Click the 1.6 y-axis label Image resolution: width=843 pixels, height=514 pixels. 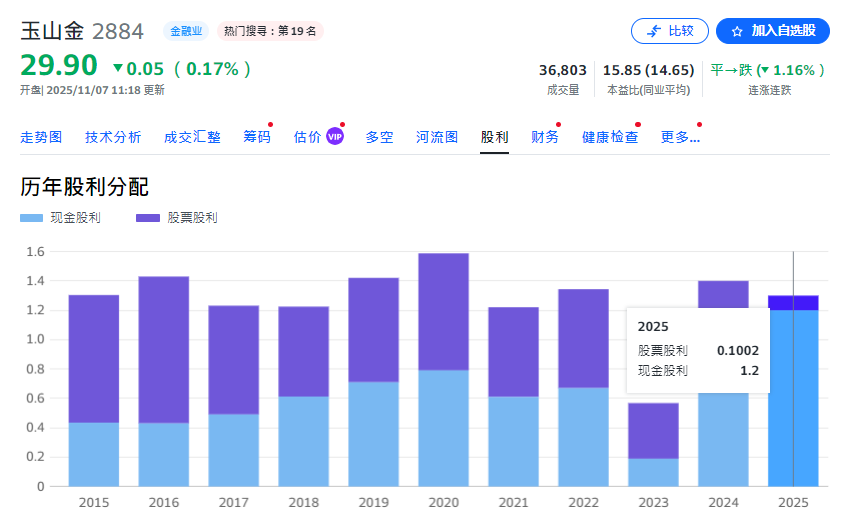(x=35, y=252)
